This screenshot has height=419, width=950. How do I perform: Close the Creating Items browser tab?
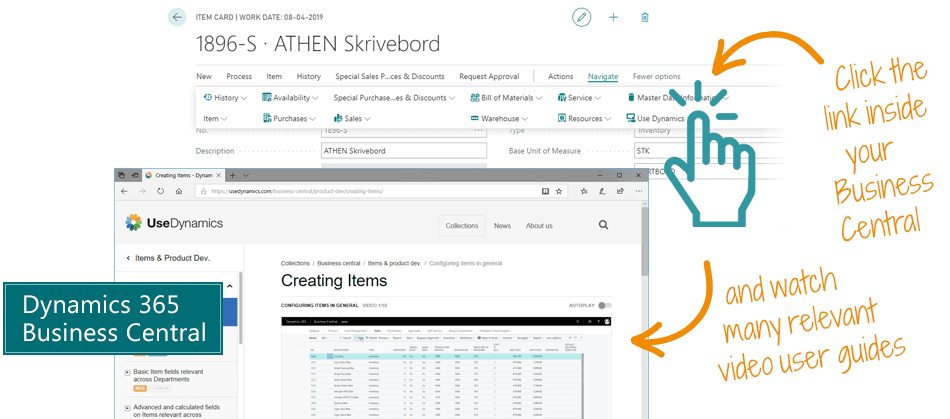218,175
